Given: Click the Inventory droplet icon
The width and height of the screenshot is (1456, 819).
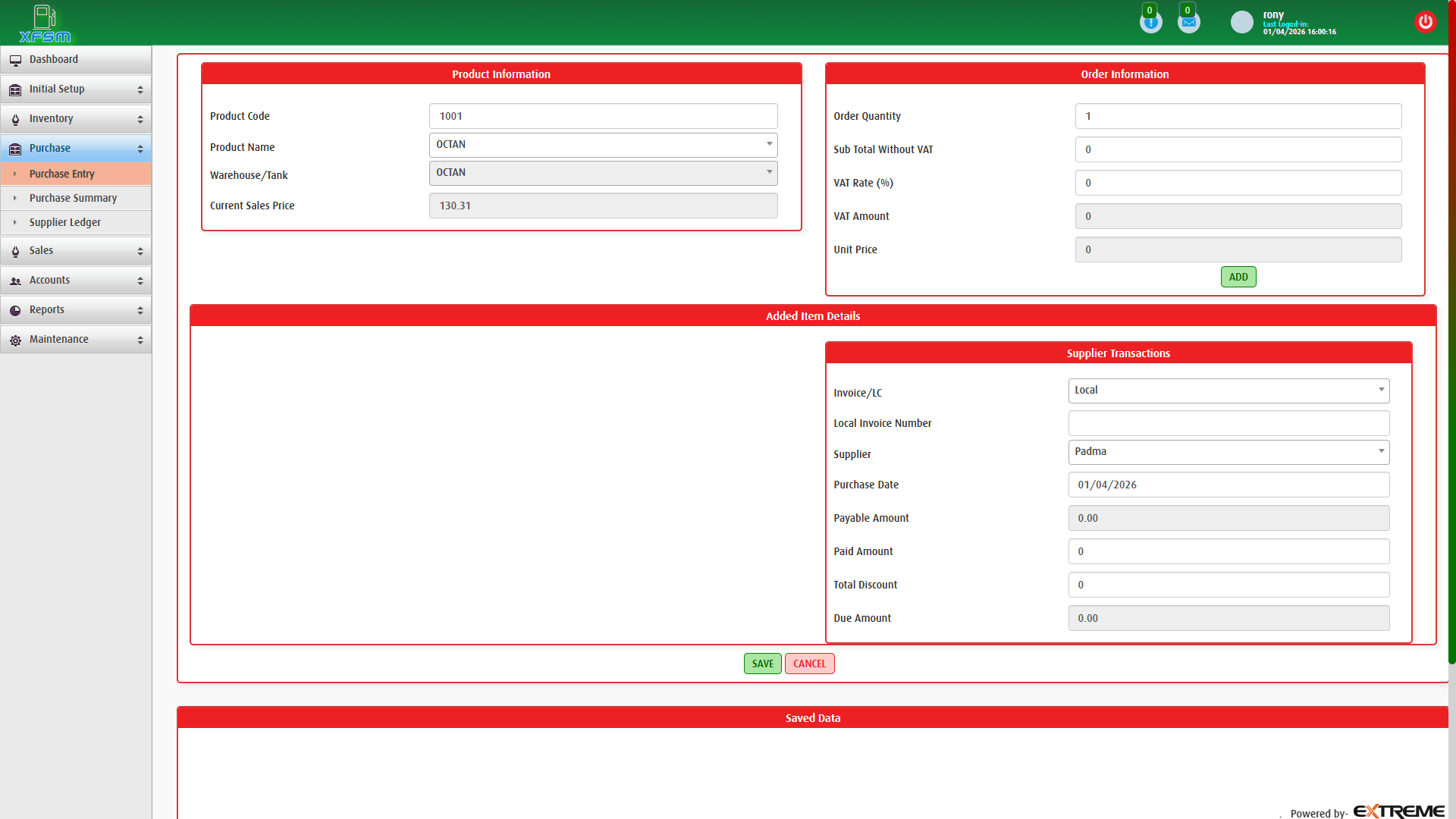Looking at the screenshot, I should (15, 118).
